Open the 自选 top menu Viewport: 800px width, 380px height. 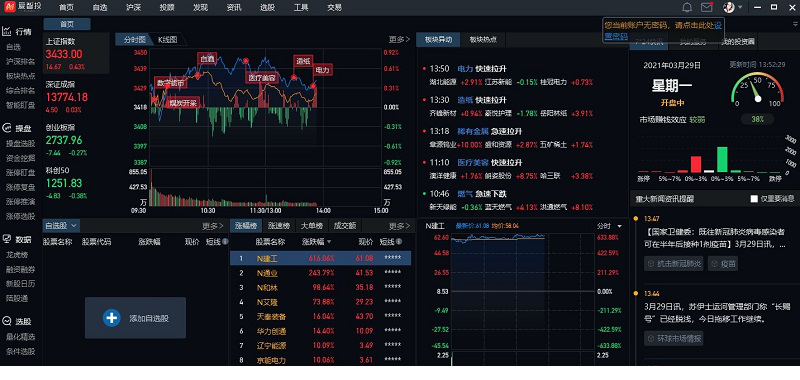coord(100,7)
